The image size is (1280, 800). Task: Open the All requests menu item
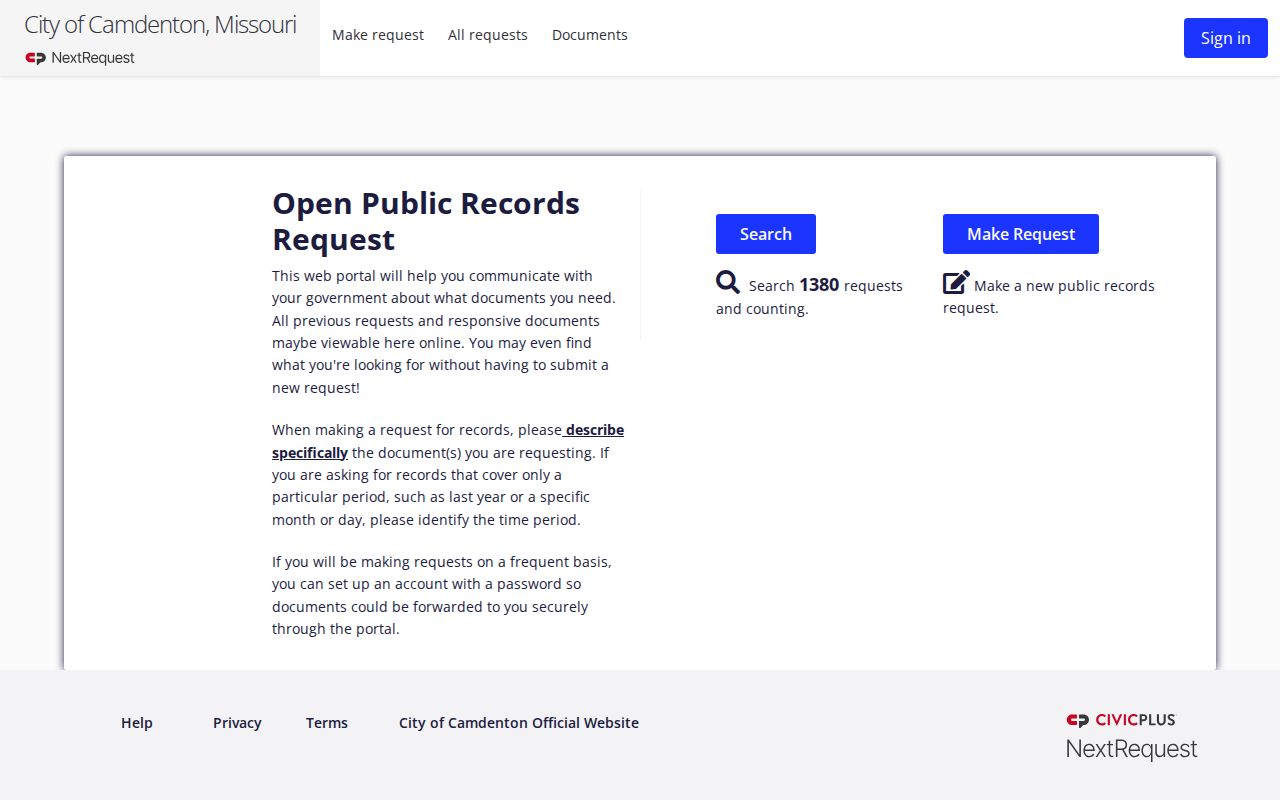(488, 35)
